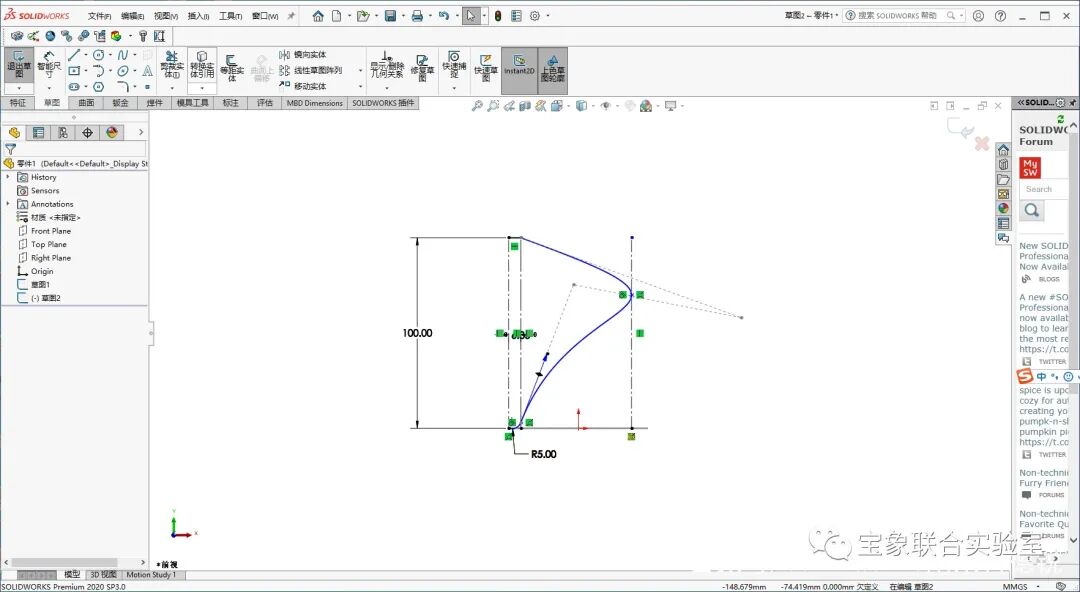Select the Spline sketch tool

point(123,54)
